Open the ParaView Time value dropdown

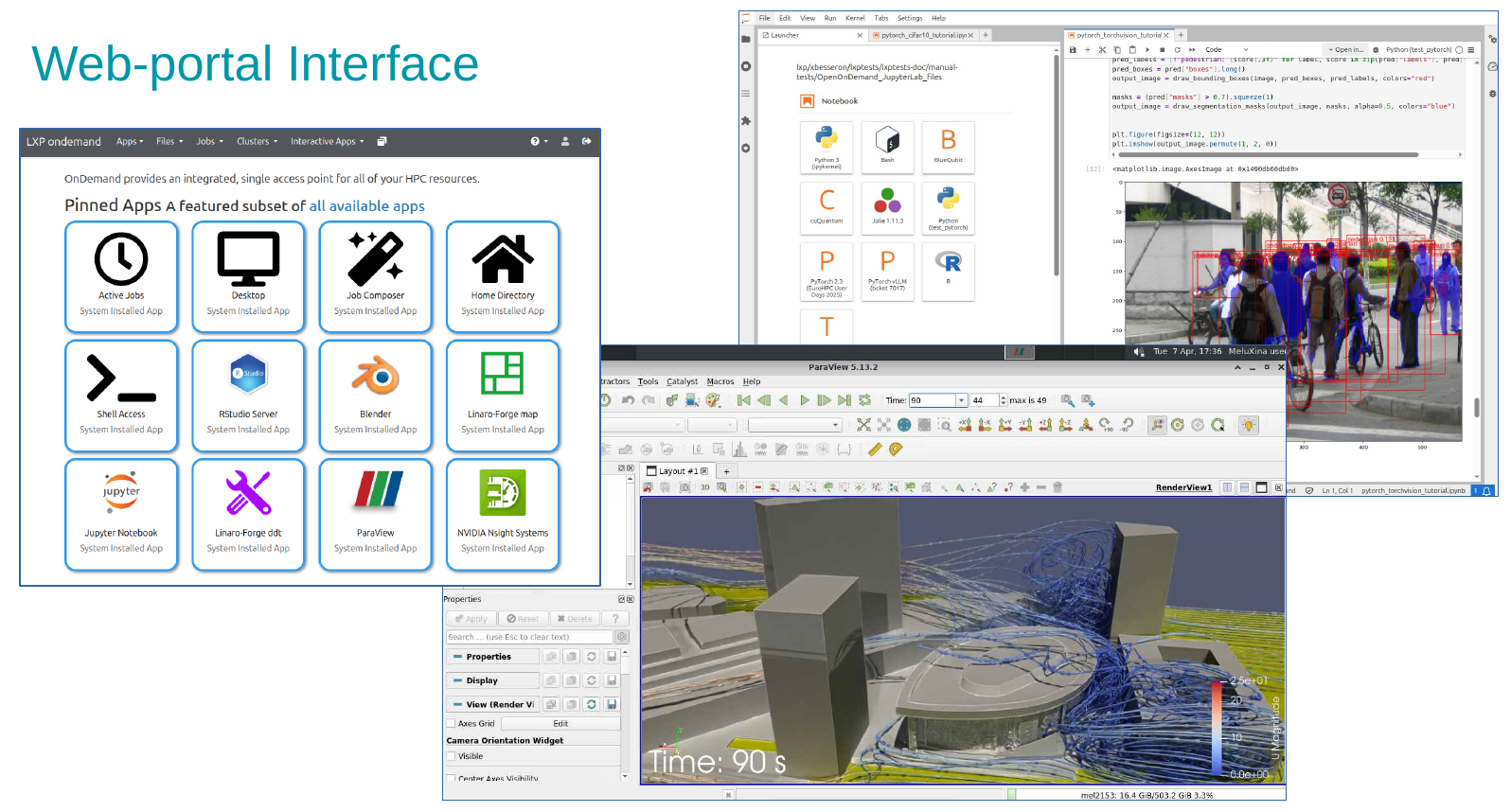point(961,400)
